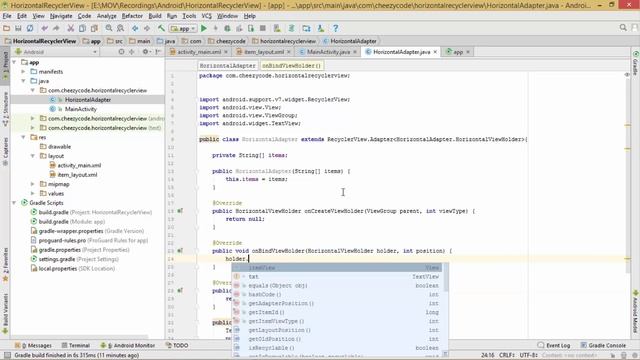Click the Stop square icon
The width and height of the screenshot is (640, 360).
263,28
